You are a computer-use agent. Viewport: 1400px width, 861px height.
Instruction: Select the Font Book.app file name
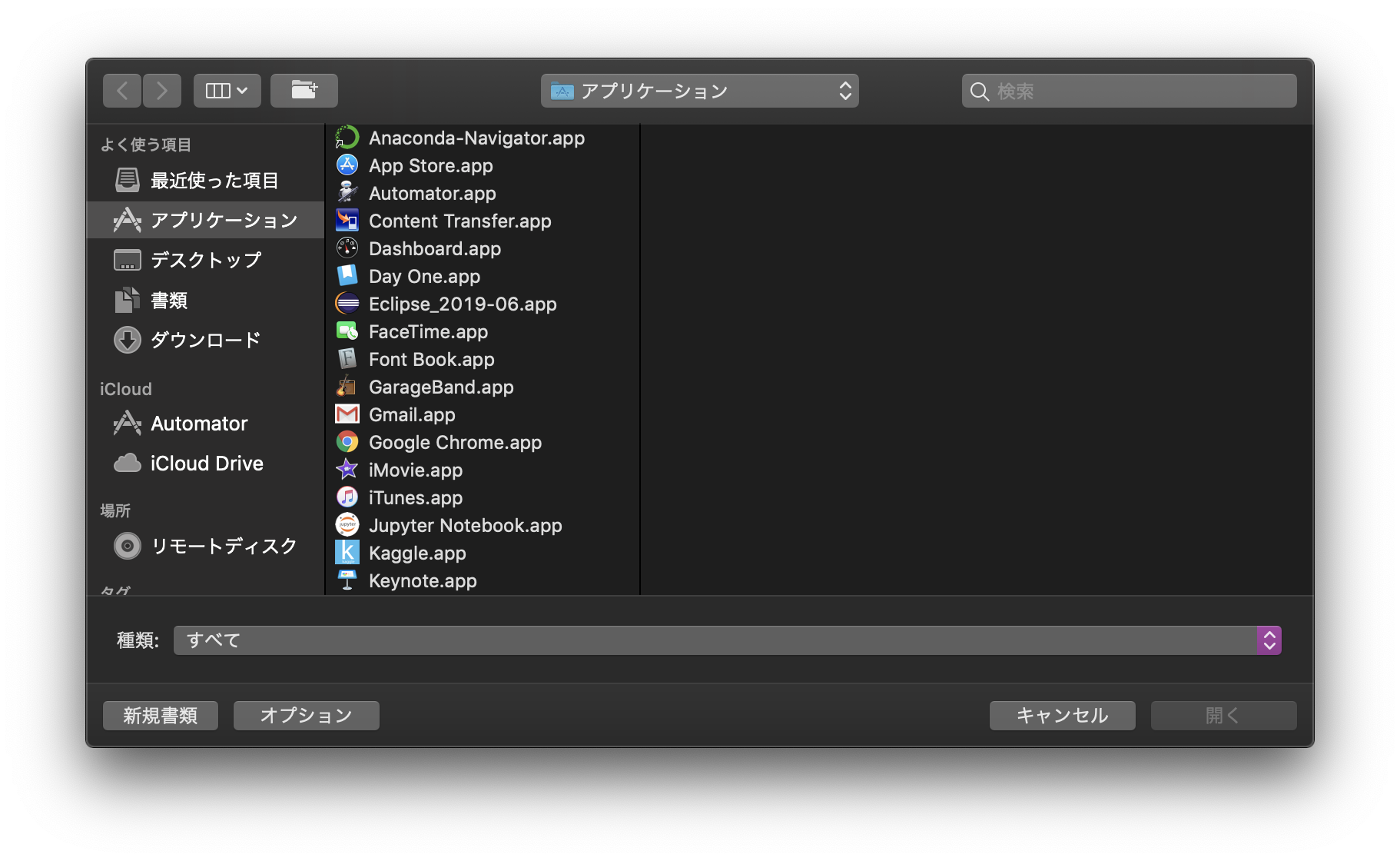pyautogui.click(x=432, y=359)
